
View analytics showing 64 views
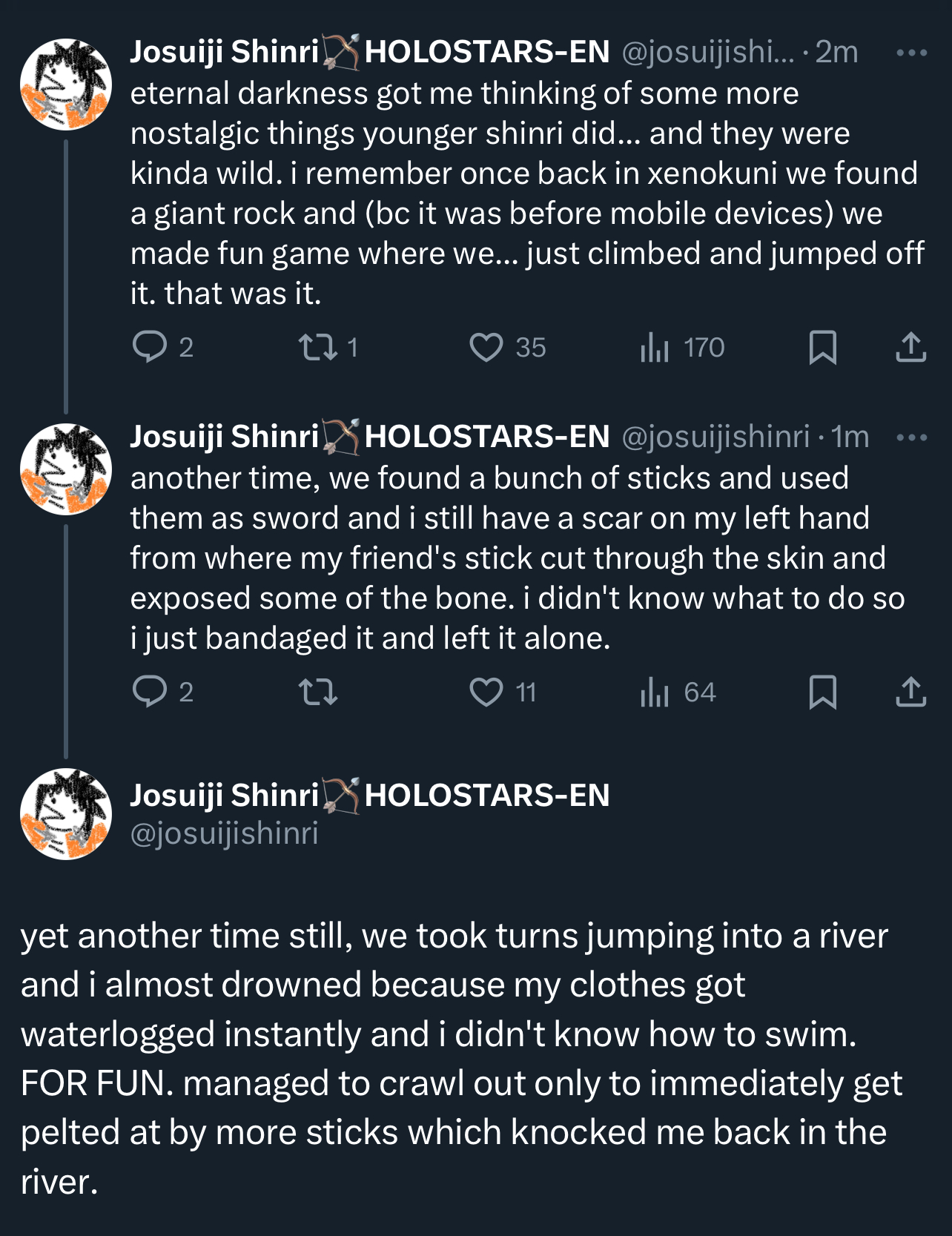[655, 692]
